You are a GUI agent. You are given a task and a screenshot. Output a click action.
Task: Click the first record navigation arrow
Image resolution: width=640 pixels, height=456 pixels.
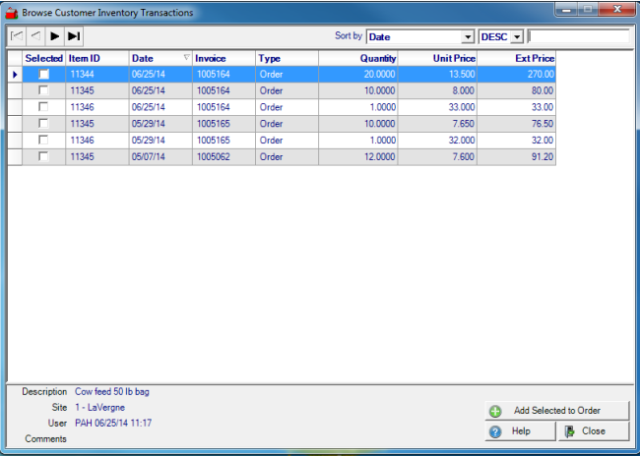click(17, 36)
